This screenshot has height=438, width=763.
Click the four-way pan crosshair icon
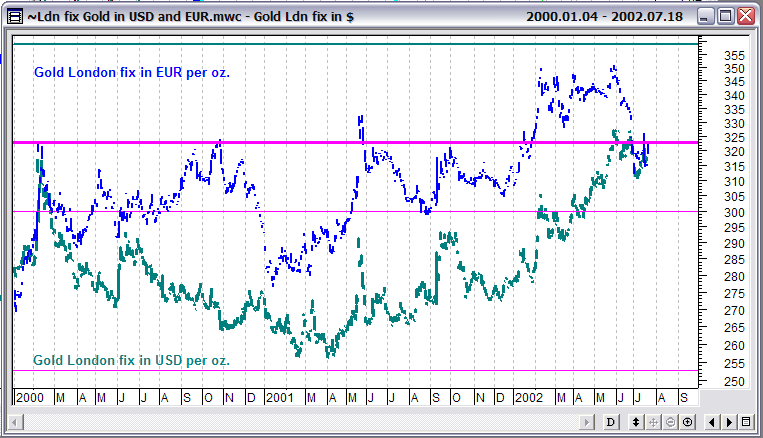point(654,421)
